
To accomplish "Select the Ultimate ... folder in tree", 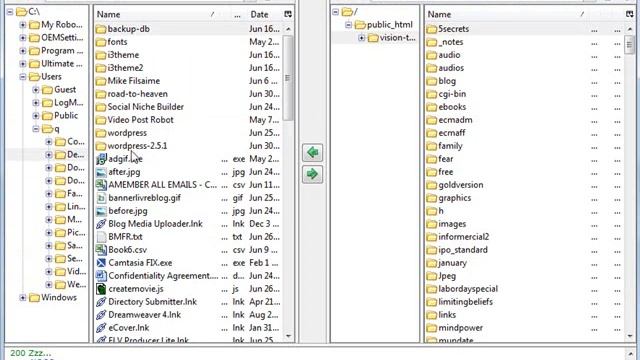I will (62, 64).
